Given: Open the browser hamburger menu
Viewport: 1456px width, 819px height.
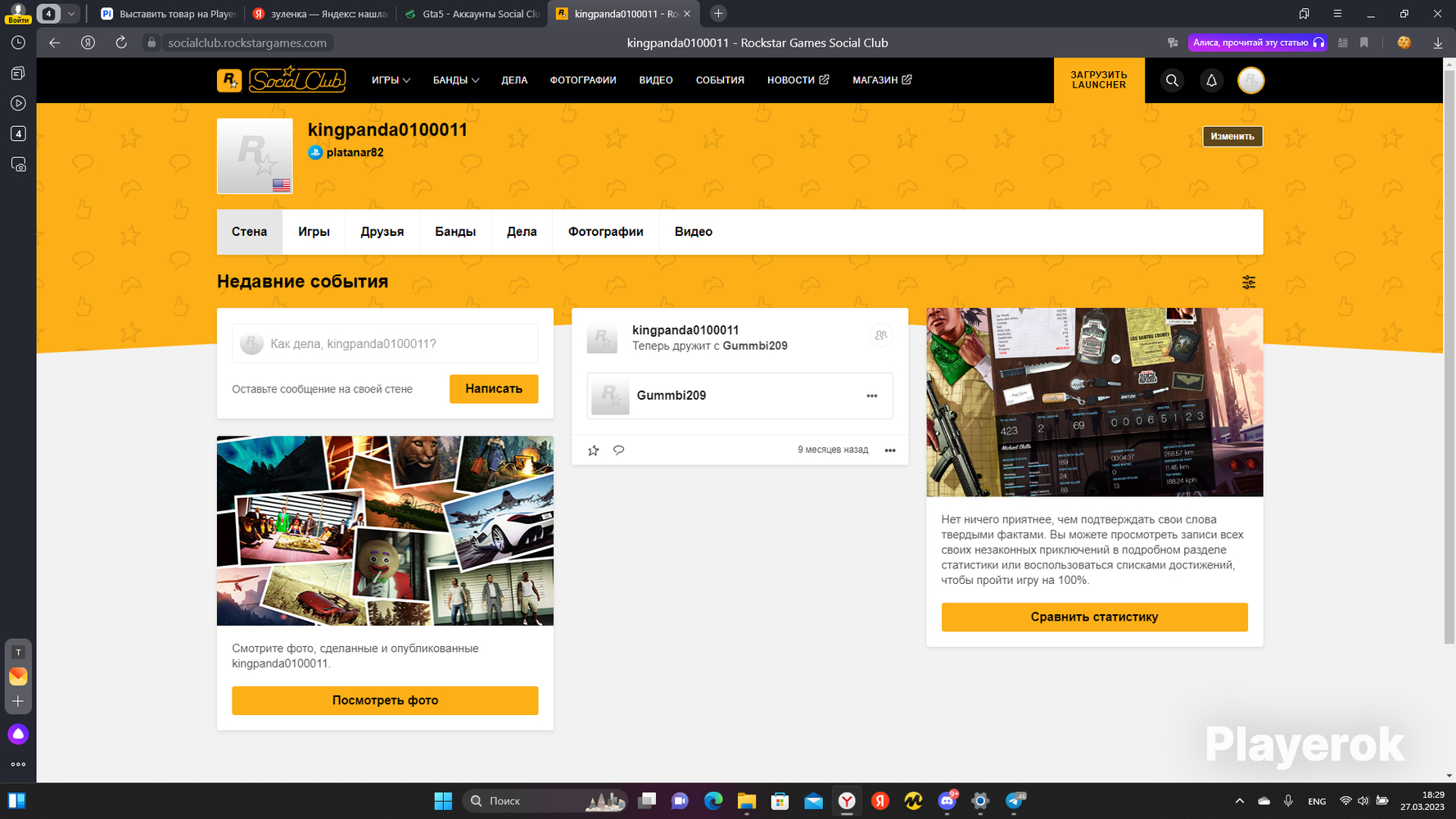Looking at the screenshot, I should [x=1337, y=14].
